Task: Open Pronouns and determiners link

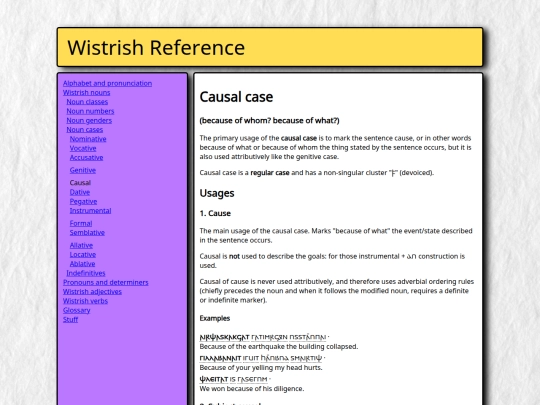Action: pyautogui.click(x=106, y=283)
